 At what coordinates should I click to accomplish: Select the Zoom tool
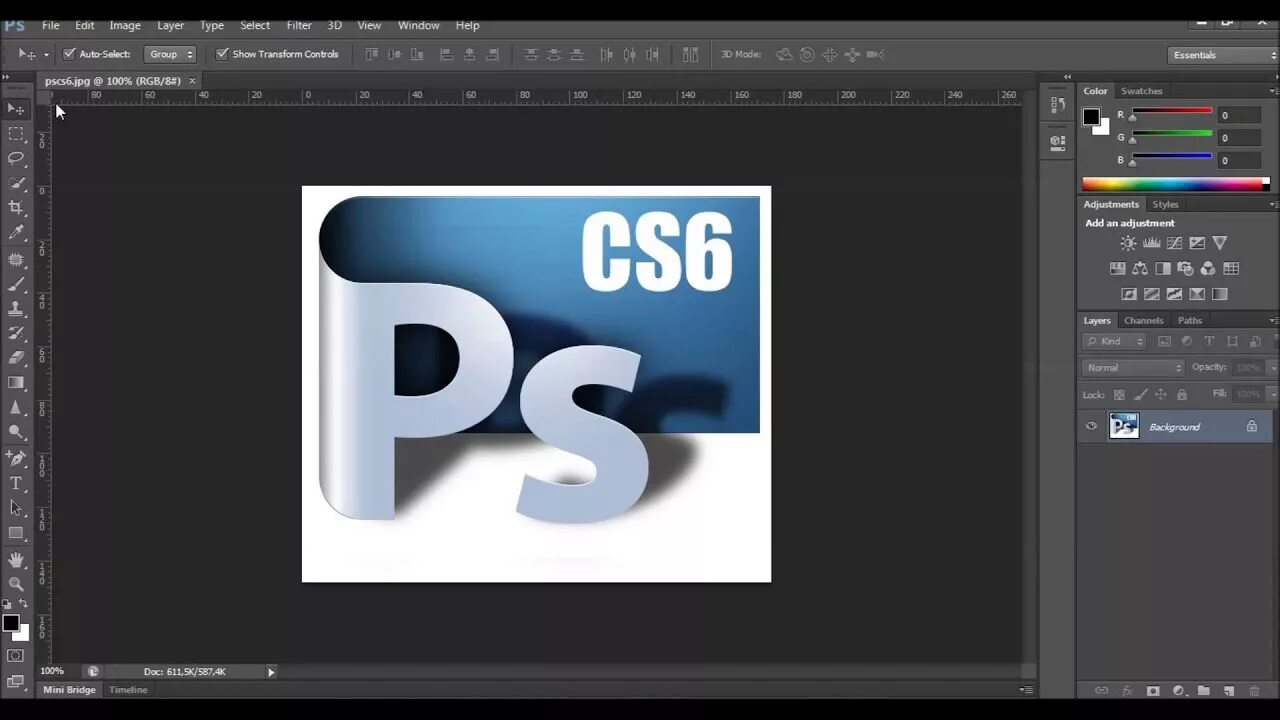pyautogui.click(x=16, y=584)
